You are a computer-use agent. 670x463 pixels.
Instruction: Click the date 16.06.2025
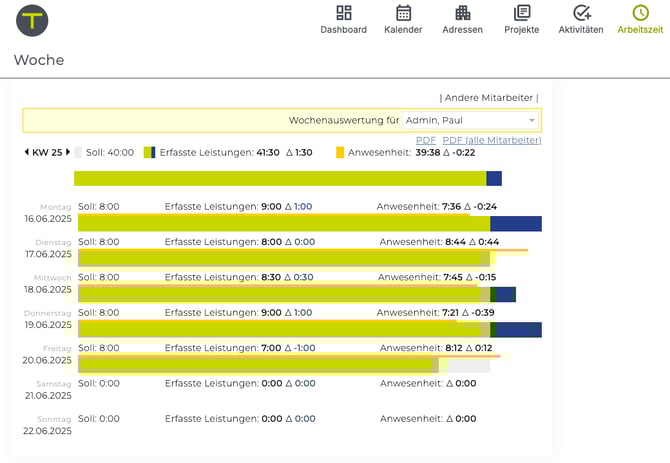pyautogui.click(x=48, y=219)
